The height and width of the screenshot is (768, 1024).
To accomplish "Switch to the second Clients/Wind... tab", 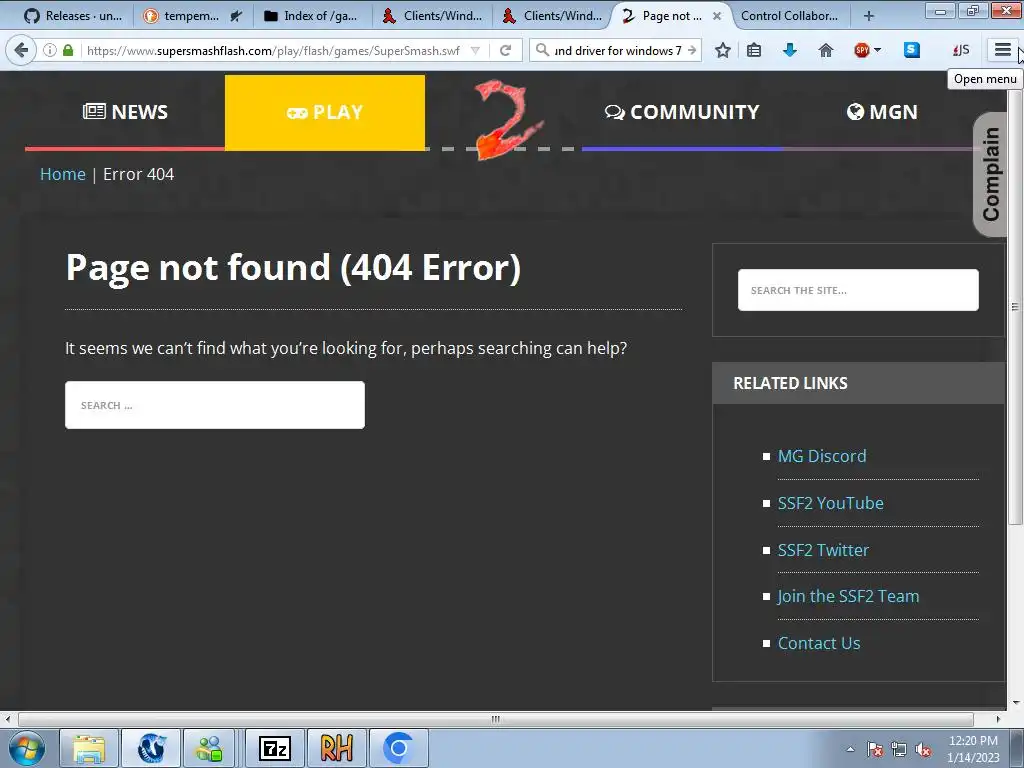I will click(x=552, y=16).
